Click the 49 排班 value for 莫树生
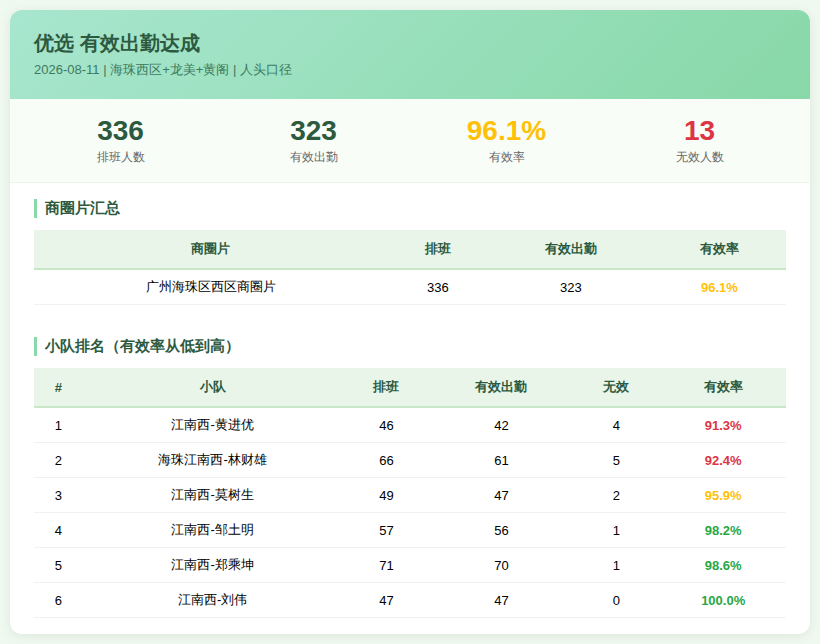The width and height of the screenshot is (820, 644). coord(386,496)
